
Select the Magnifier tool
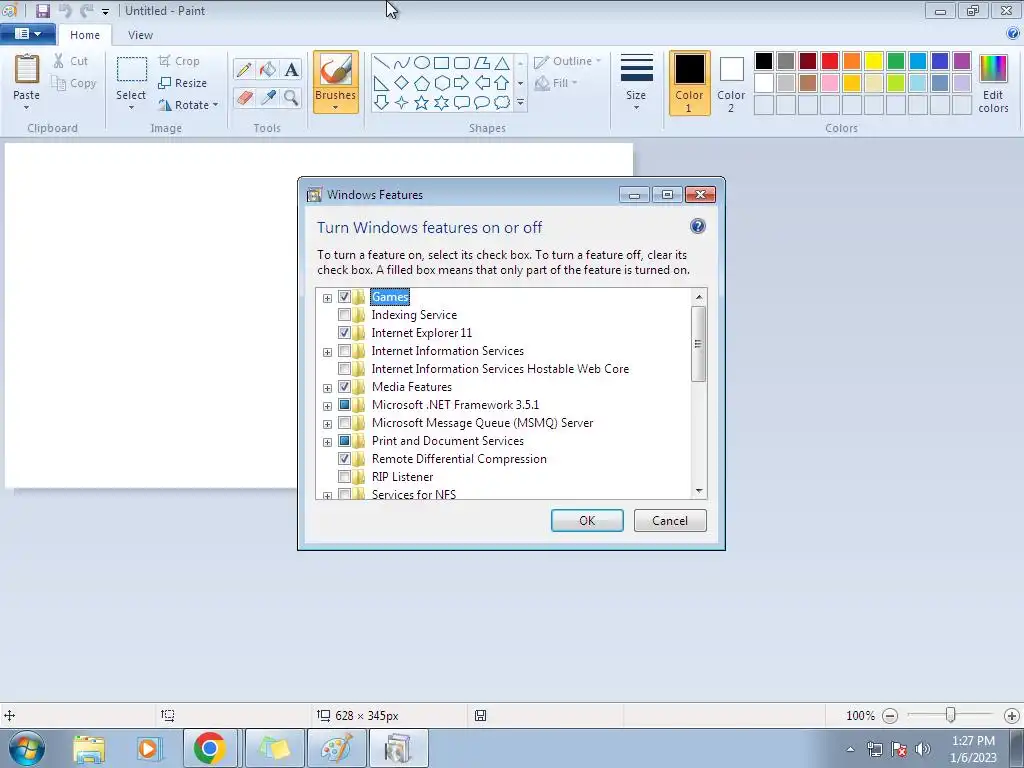291,98
